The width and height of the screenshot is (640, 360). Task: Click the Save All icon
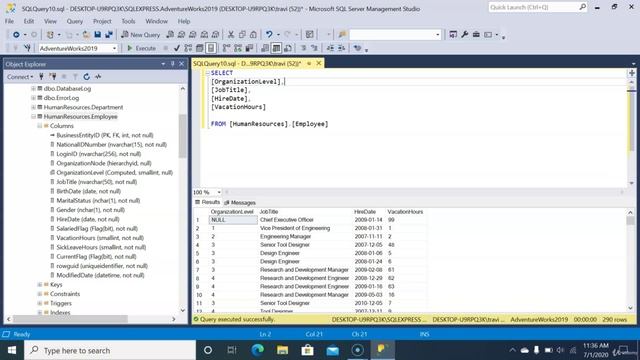point(109,35)
